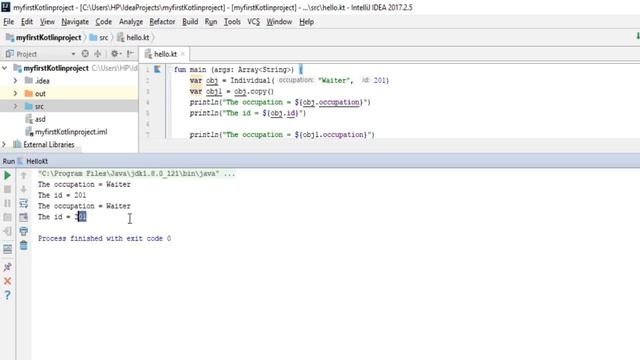Pin the Run tab with the pin icon
The width and height of the screenshot is (640, 360).
(x=7, y=267)
